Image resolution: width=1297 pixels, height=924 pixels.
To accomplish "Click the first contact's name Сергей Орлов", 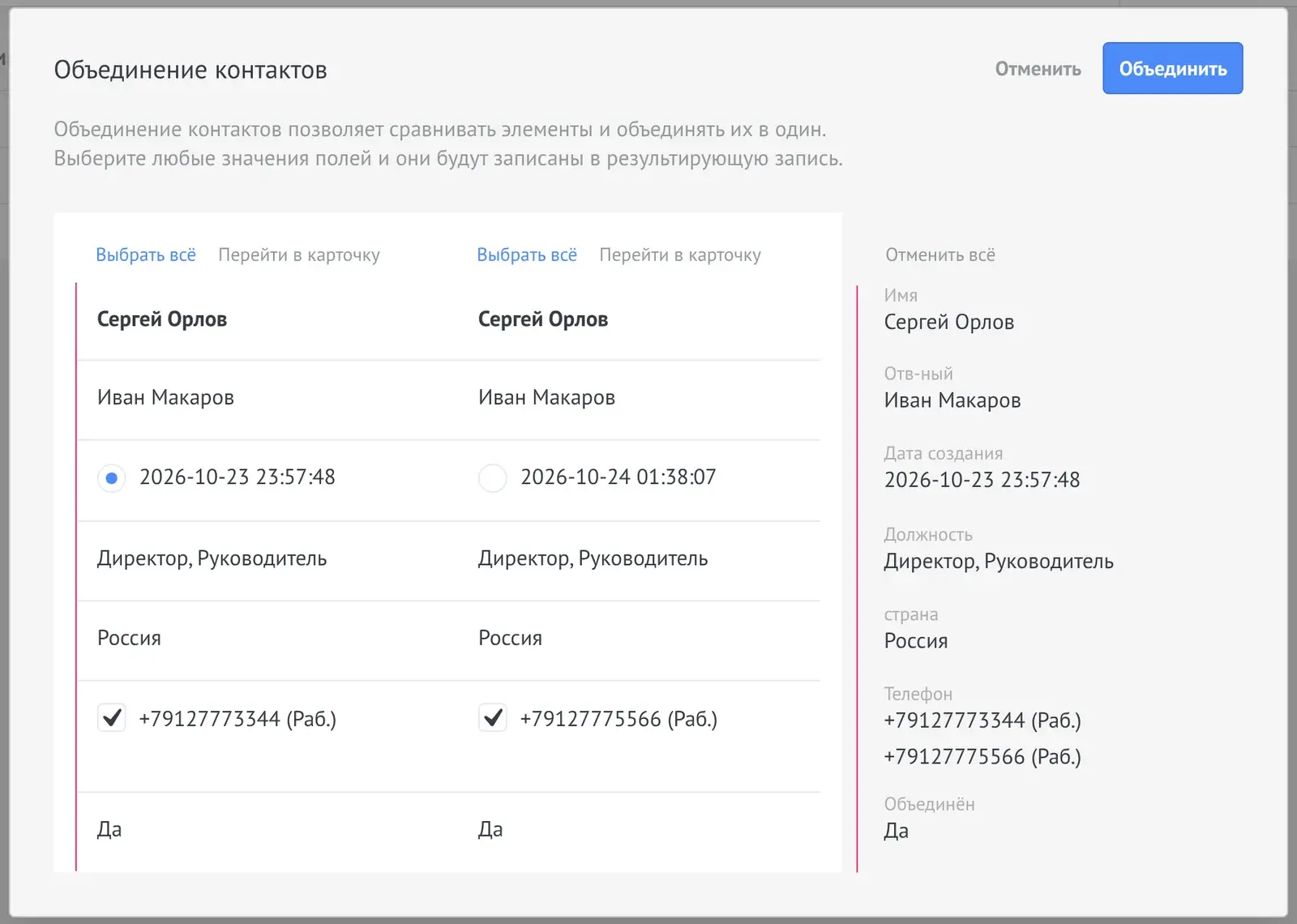I will (x=162, y=319).
